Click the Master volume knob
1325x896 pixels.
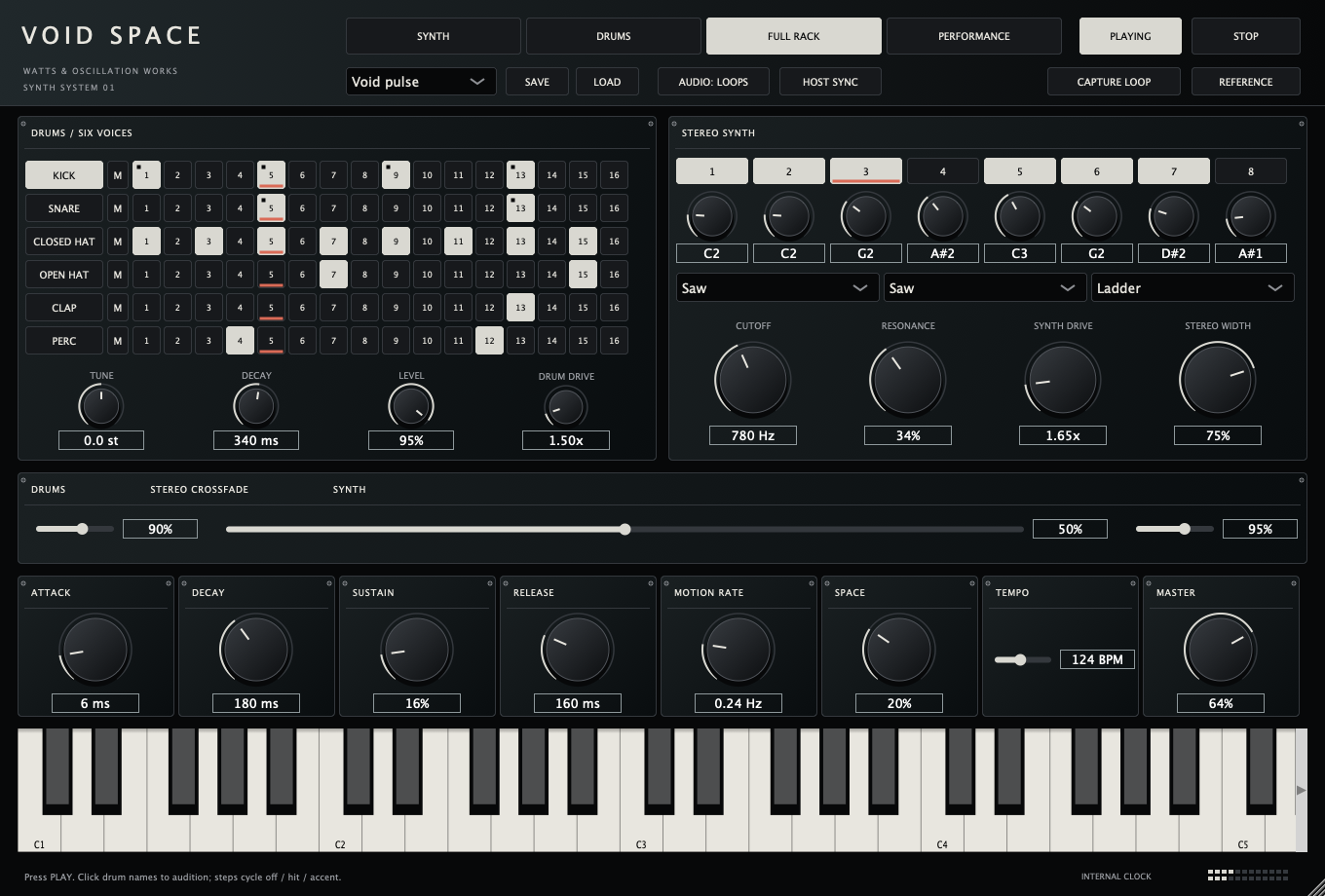tap(1221, 650)
